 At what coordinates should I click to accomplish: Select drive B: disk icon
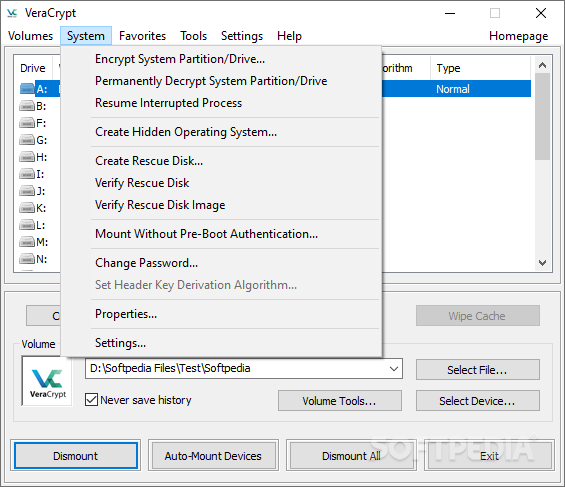click(27, 106)
